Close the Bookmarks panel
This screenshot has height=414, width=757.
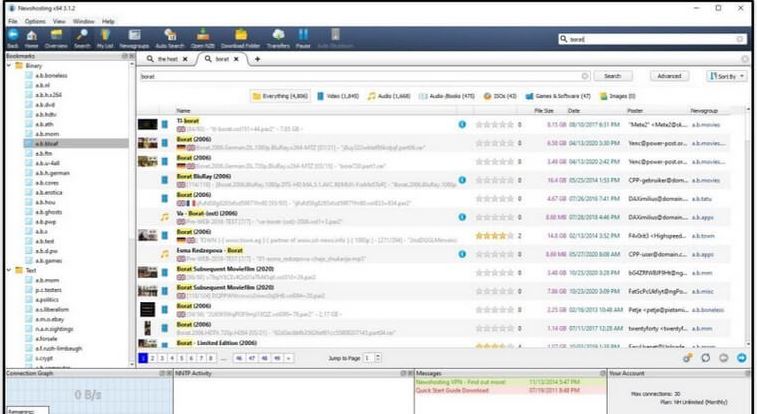131,56
